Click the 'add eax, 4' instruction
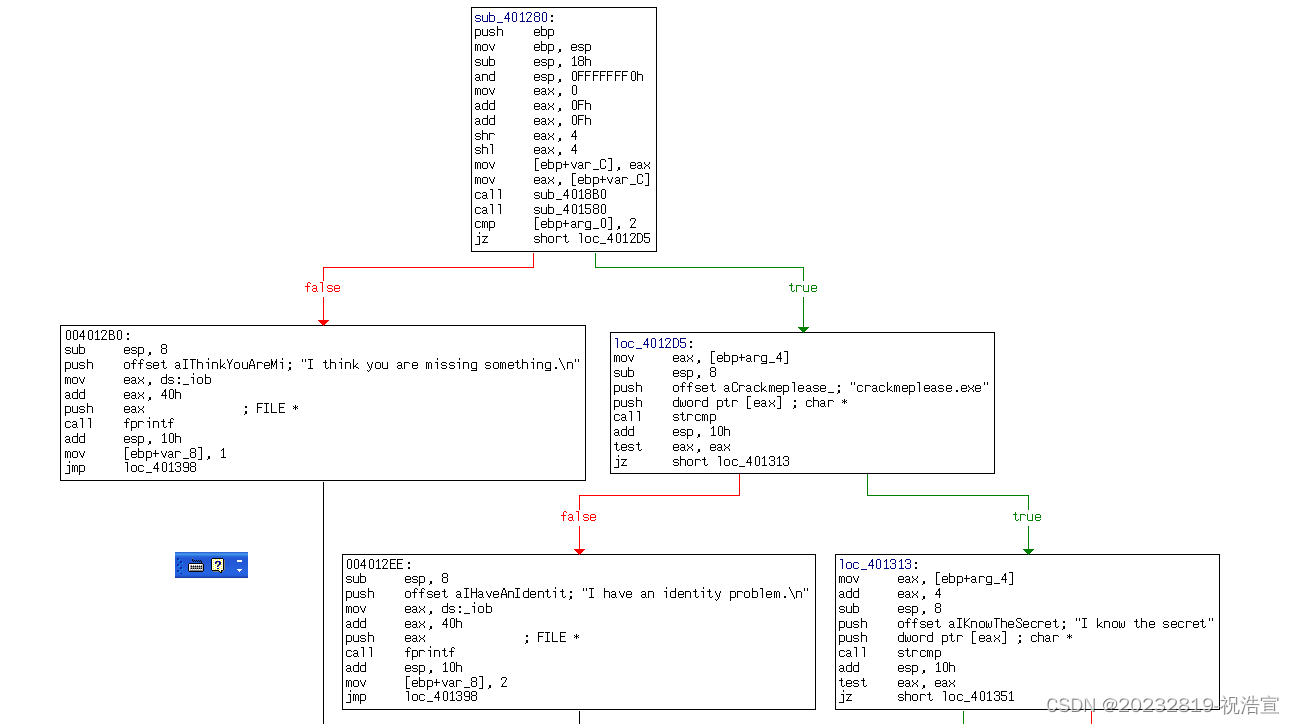Viewport: 1294px width, 724px height. (890, 594)
